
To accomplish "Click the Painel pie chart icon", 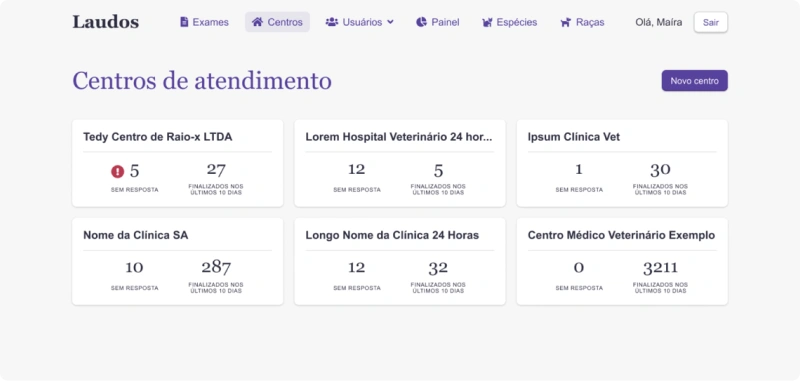I will point(421,22).
